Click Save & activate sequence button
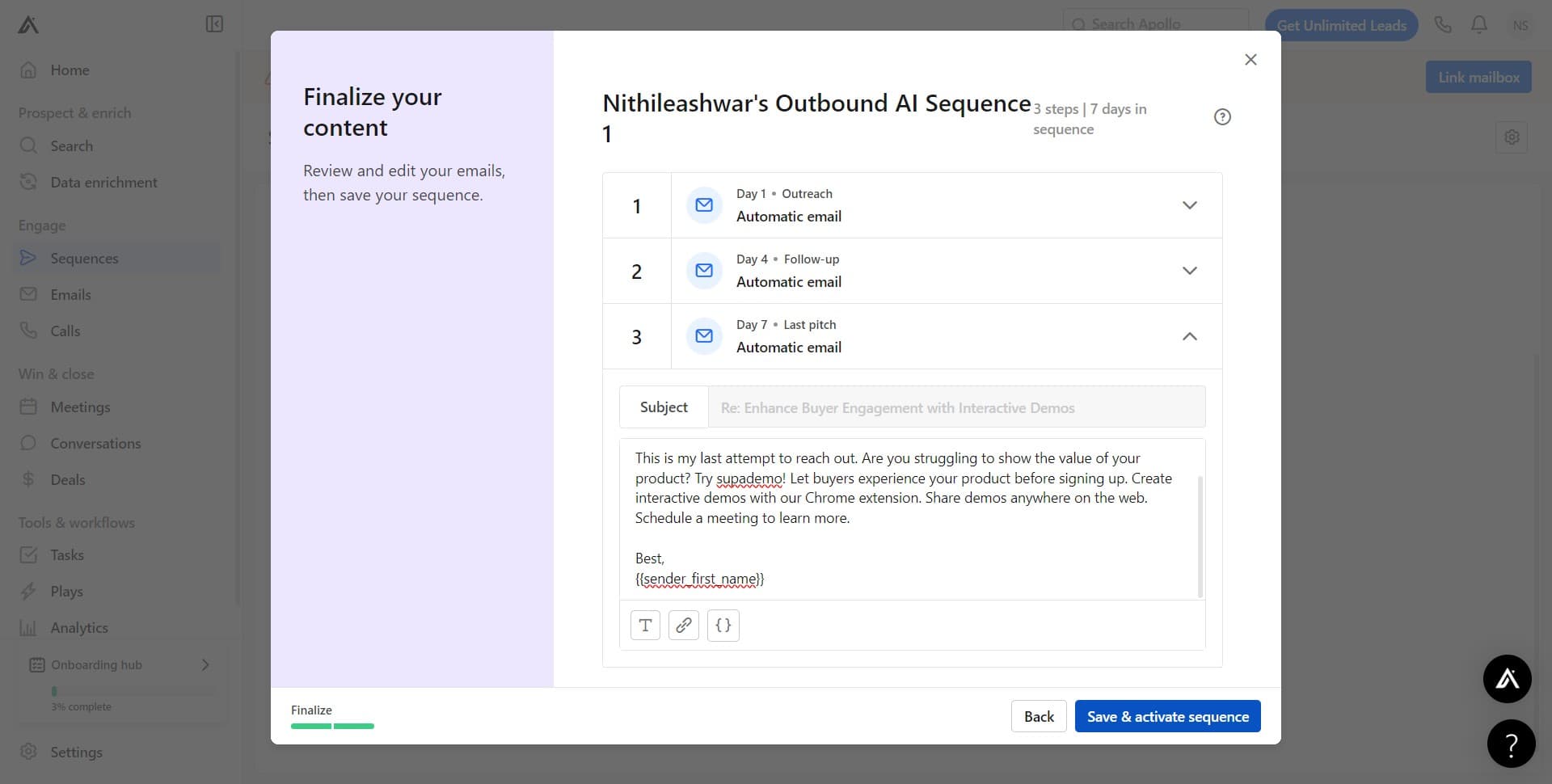 1167,716
